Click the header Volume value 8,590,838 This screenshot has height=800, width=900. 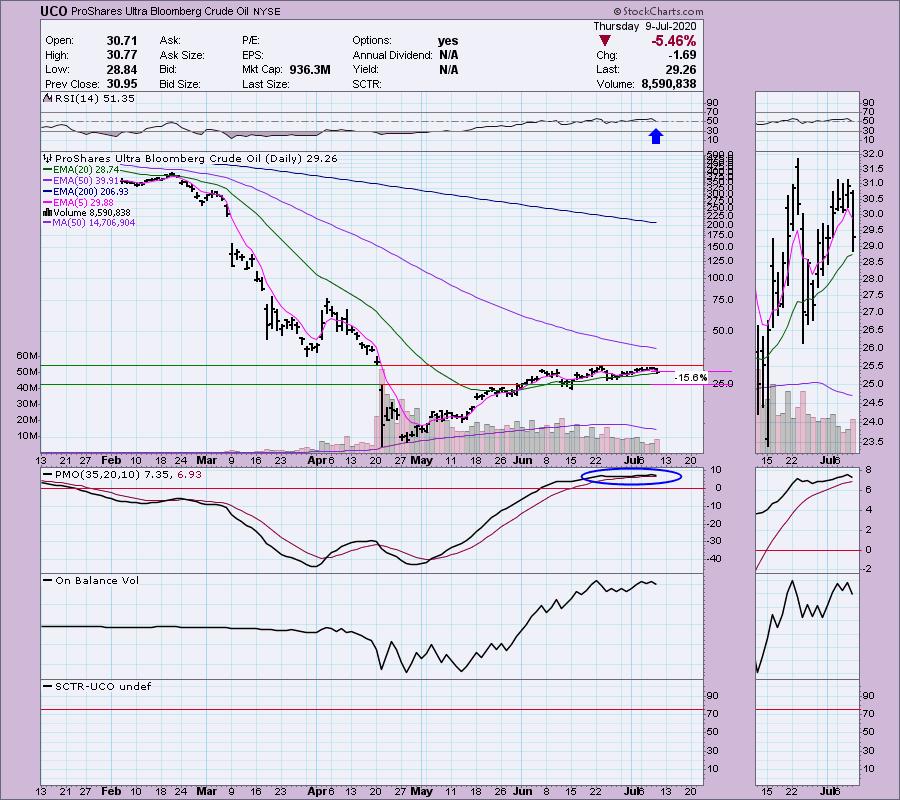click(x=669, y=84)
